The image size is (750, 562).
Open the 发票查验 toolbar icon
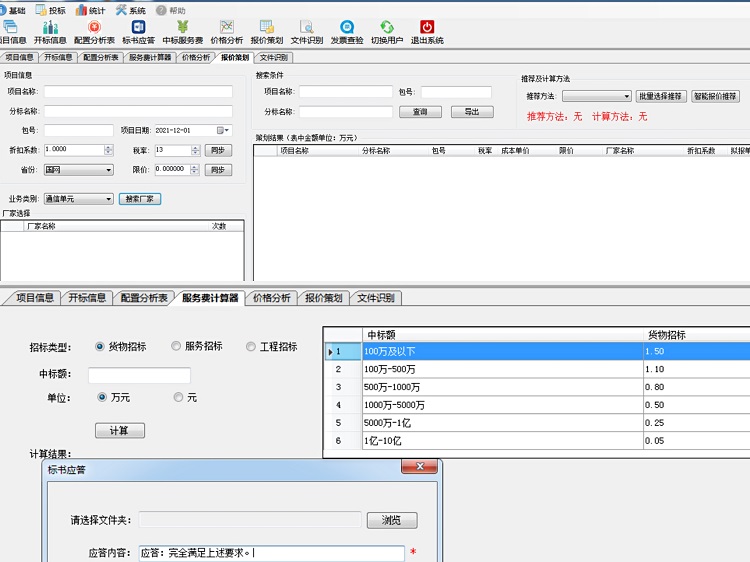coord(347,32)
